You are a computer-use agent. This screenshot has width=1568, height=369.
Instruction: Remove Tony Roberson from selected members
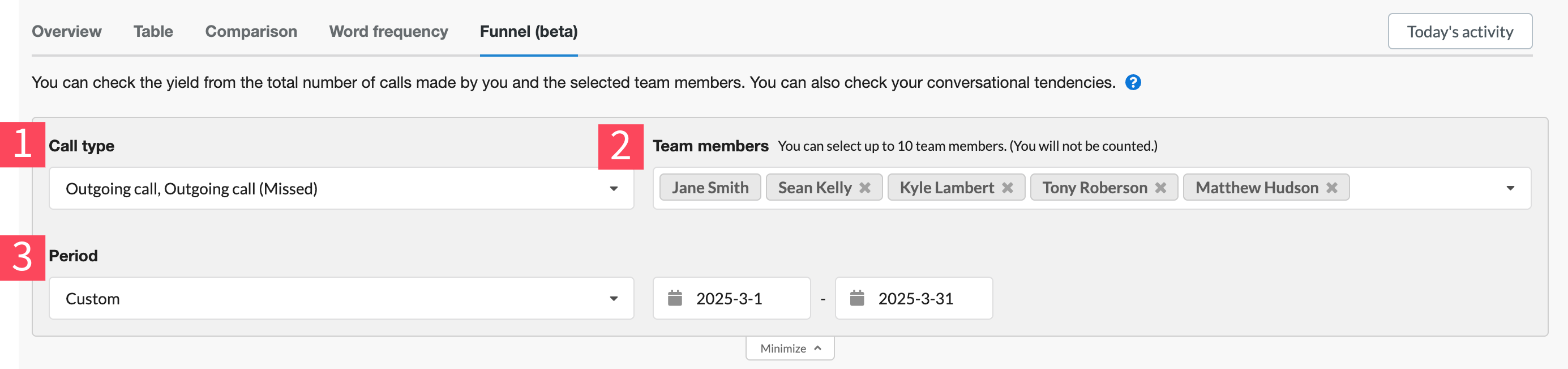coord(1161,188)
